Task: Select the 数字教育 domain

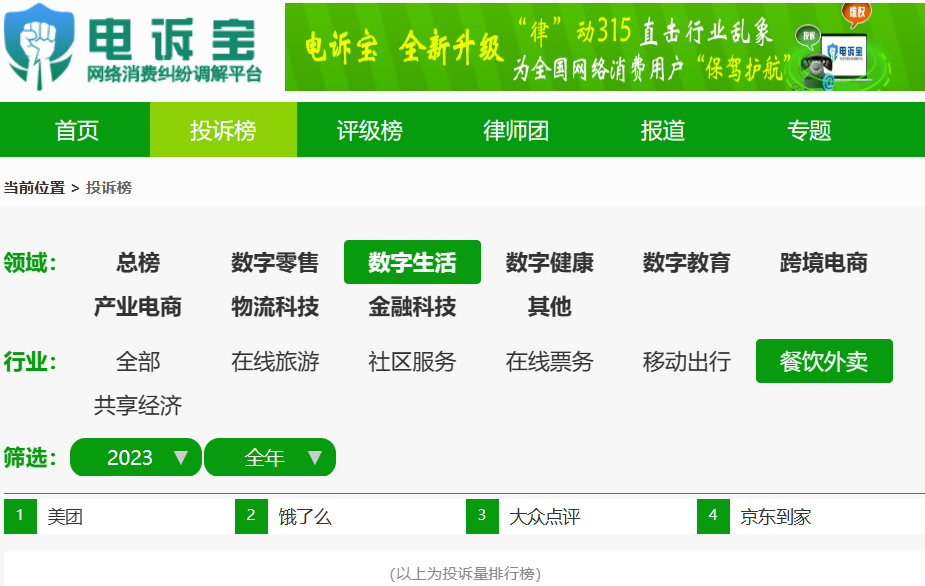Action: click(x=687, y=262)
